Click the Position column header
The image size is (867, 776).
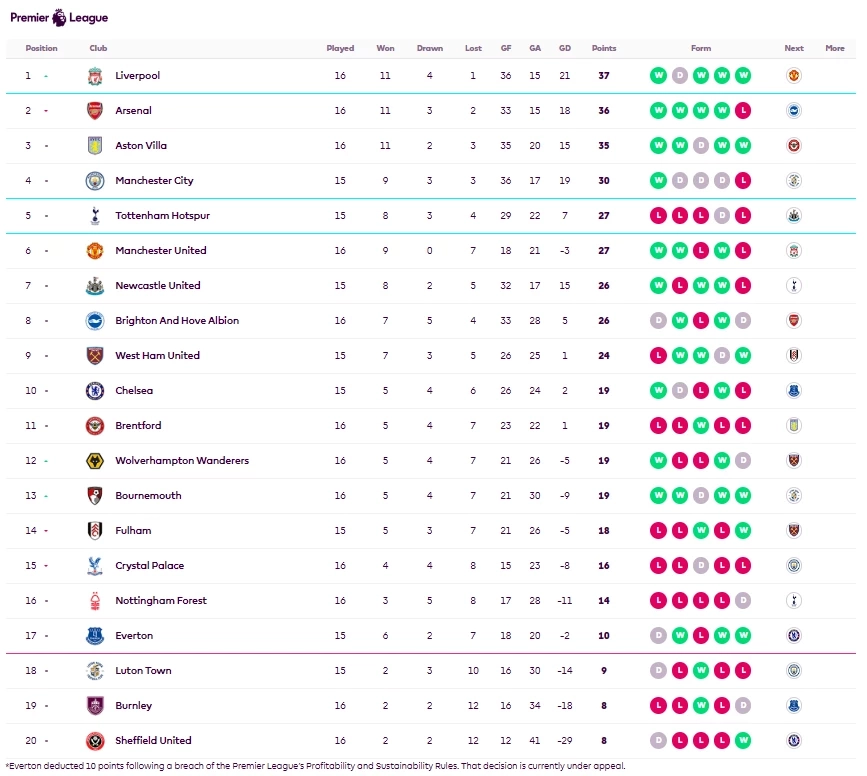(x=42, y=48)
